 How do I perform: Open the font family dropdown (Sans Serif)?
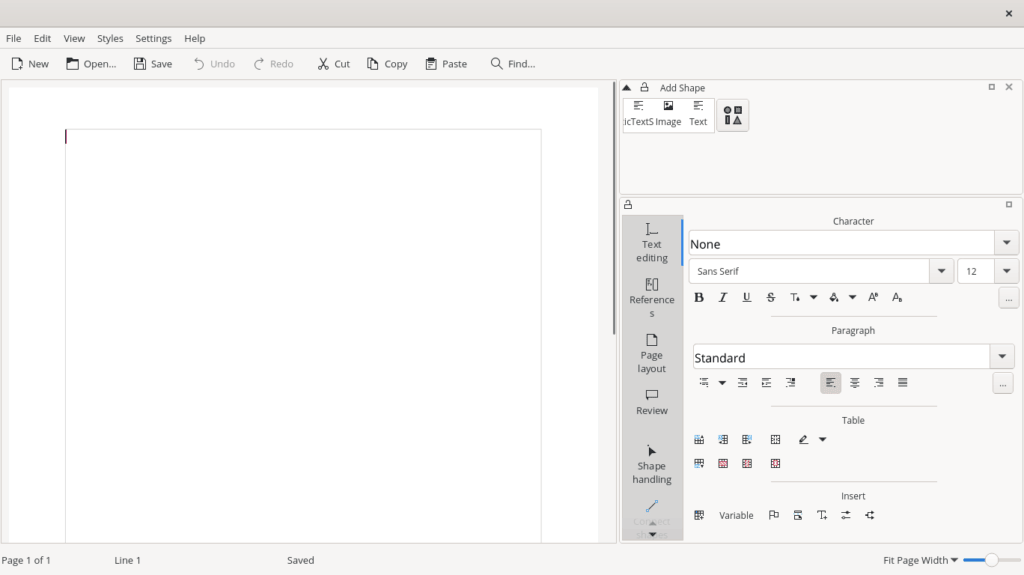(x=941, y=271)
